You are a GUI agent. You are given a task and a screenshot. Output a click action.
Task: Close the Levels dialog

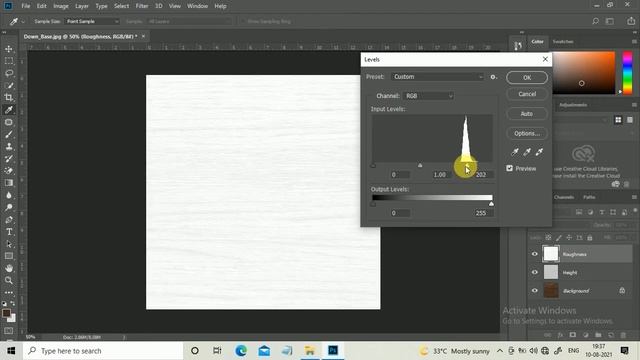point(545,59)
